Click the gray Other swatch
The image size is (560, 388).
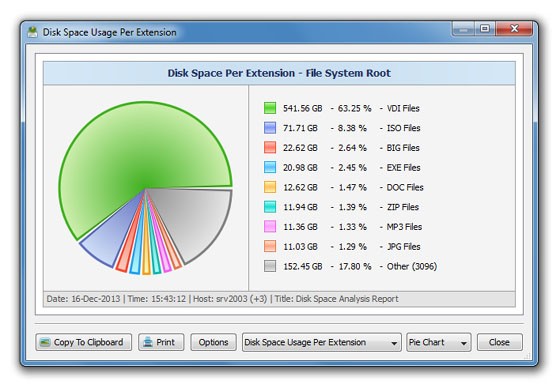click(x=270, y=266)
